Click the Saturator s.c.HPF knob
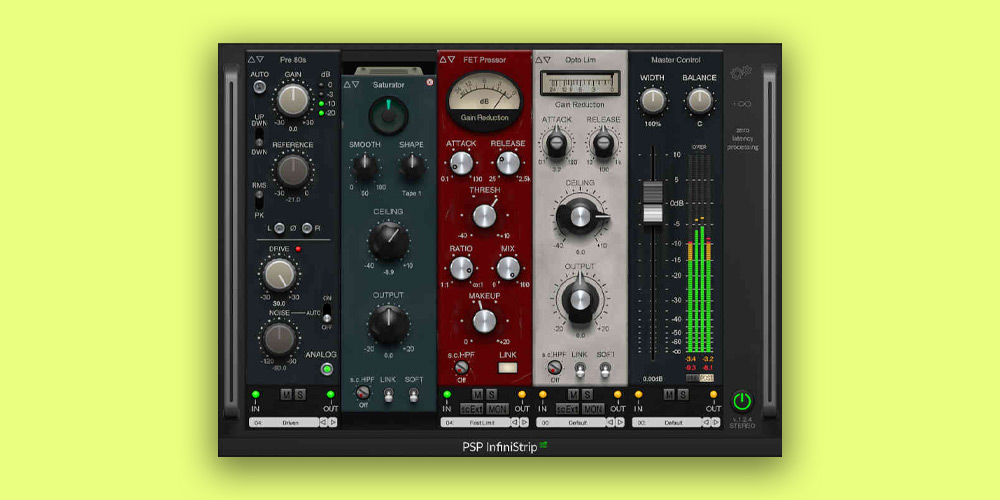This screenshot has height=500, width=1000. (362, 393)
